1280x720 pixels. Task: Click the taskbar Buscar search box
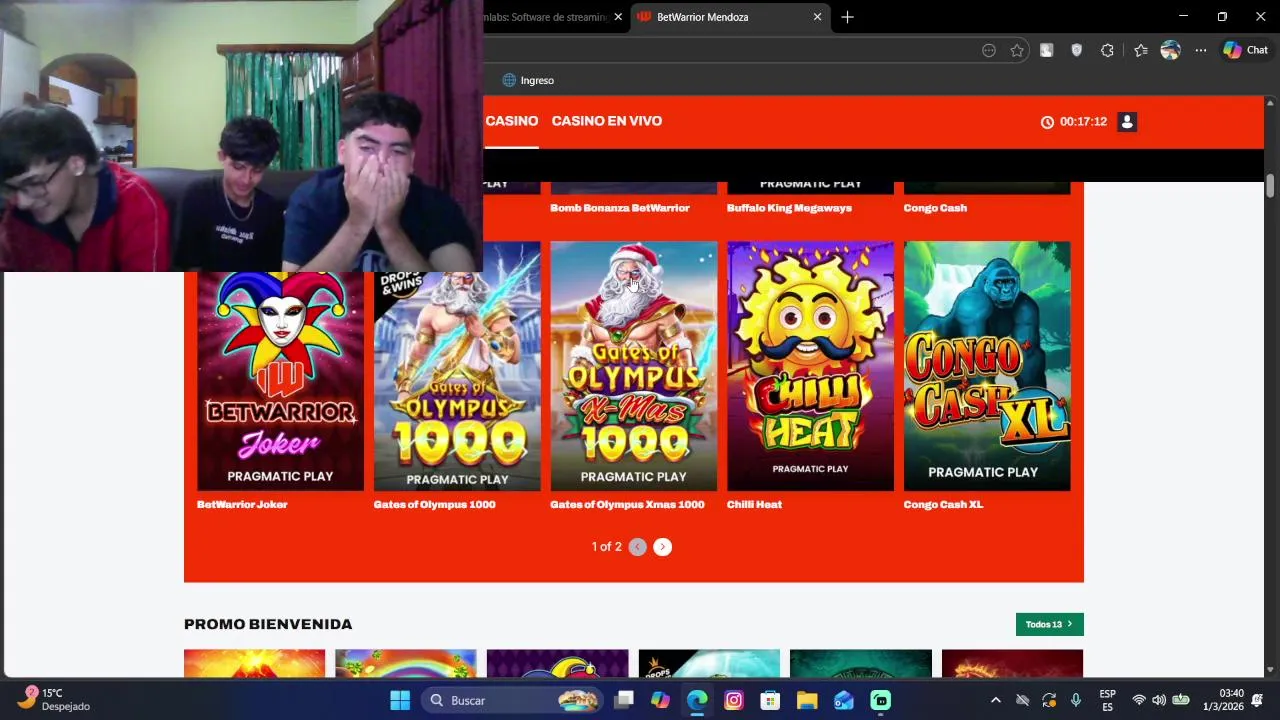(510, 701)
